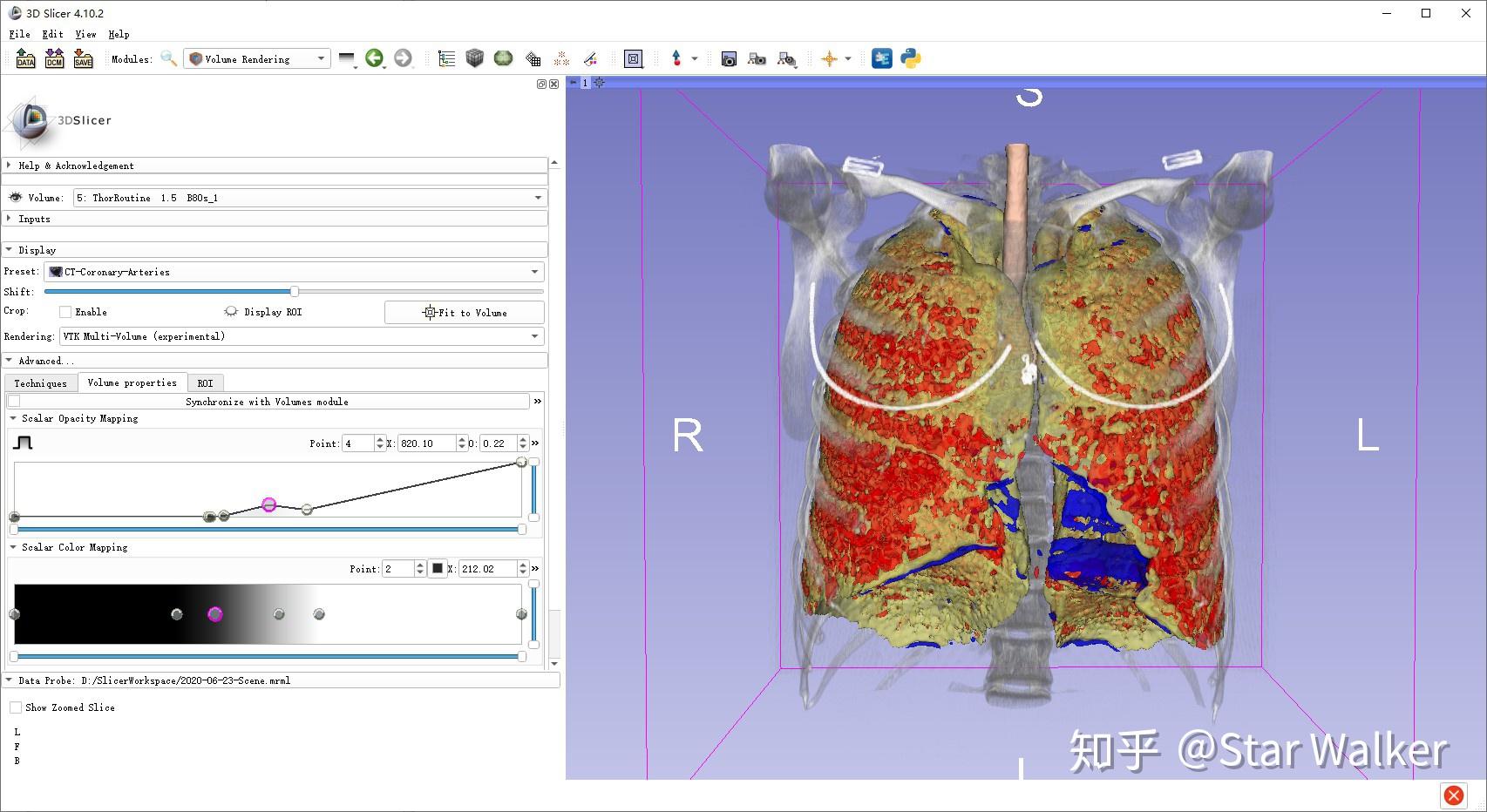
Task: Open Add Data with the DATA toolbar icon
Action: click(24, 58)
